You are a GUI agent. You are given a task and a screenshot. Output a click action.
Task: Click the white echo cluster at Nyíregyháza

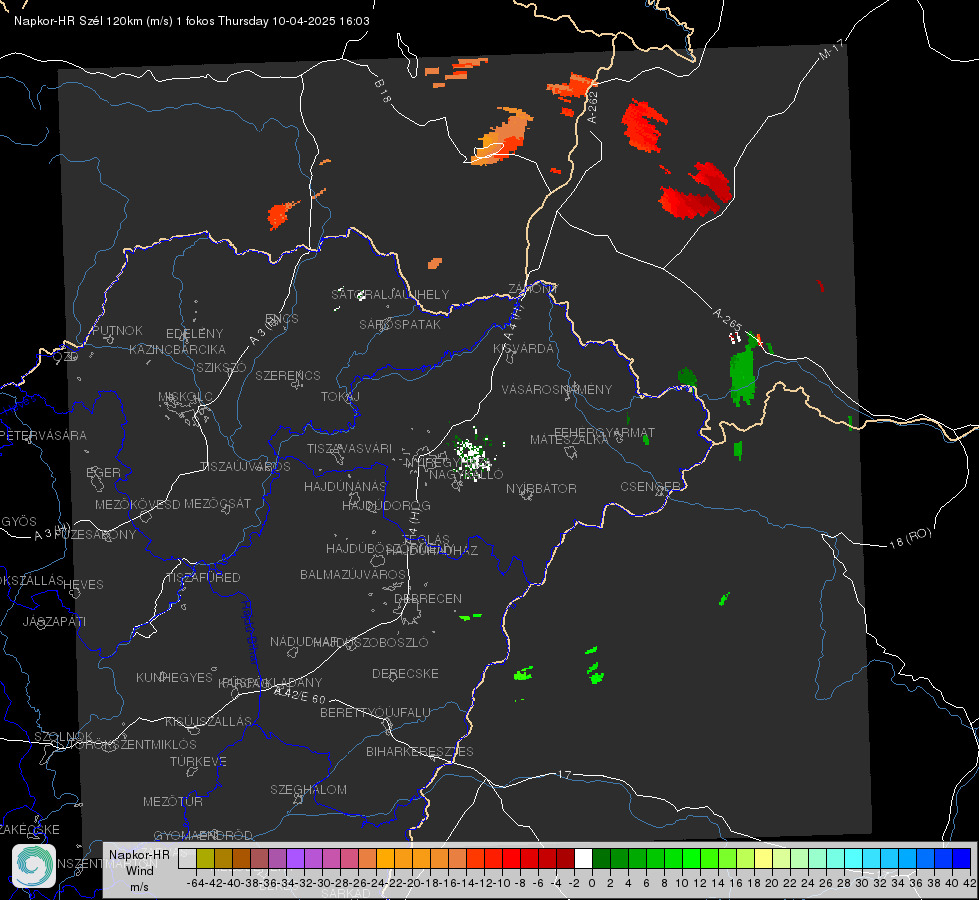tap(473, 455)
